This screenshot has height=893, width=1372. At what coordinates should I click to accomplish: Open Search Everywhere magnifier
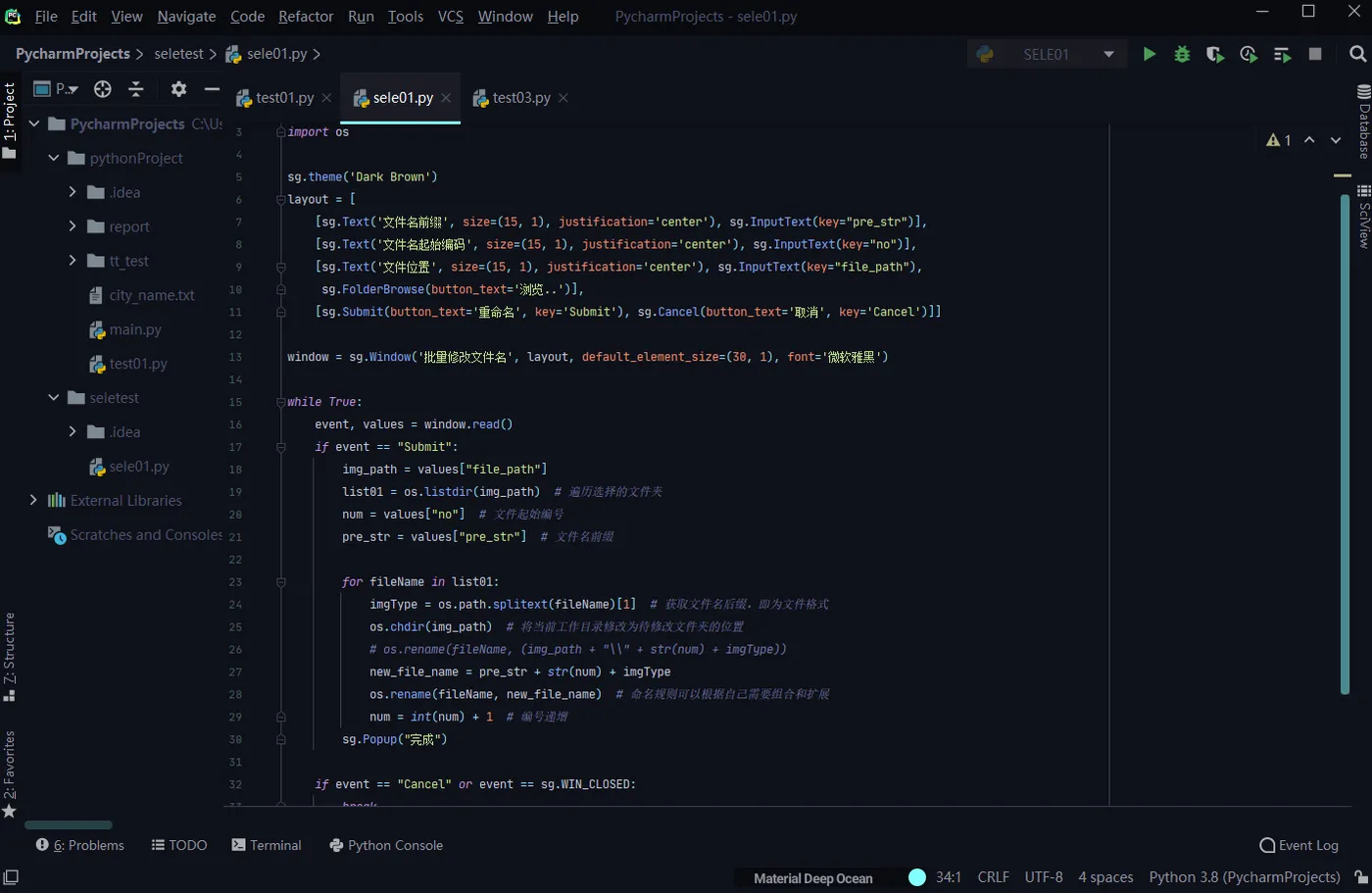pos(1357,54)
